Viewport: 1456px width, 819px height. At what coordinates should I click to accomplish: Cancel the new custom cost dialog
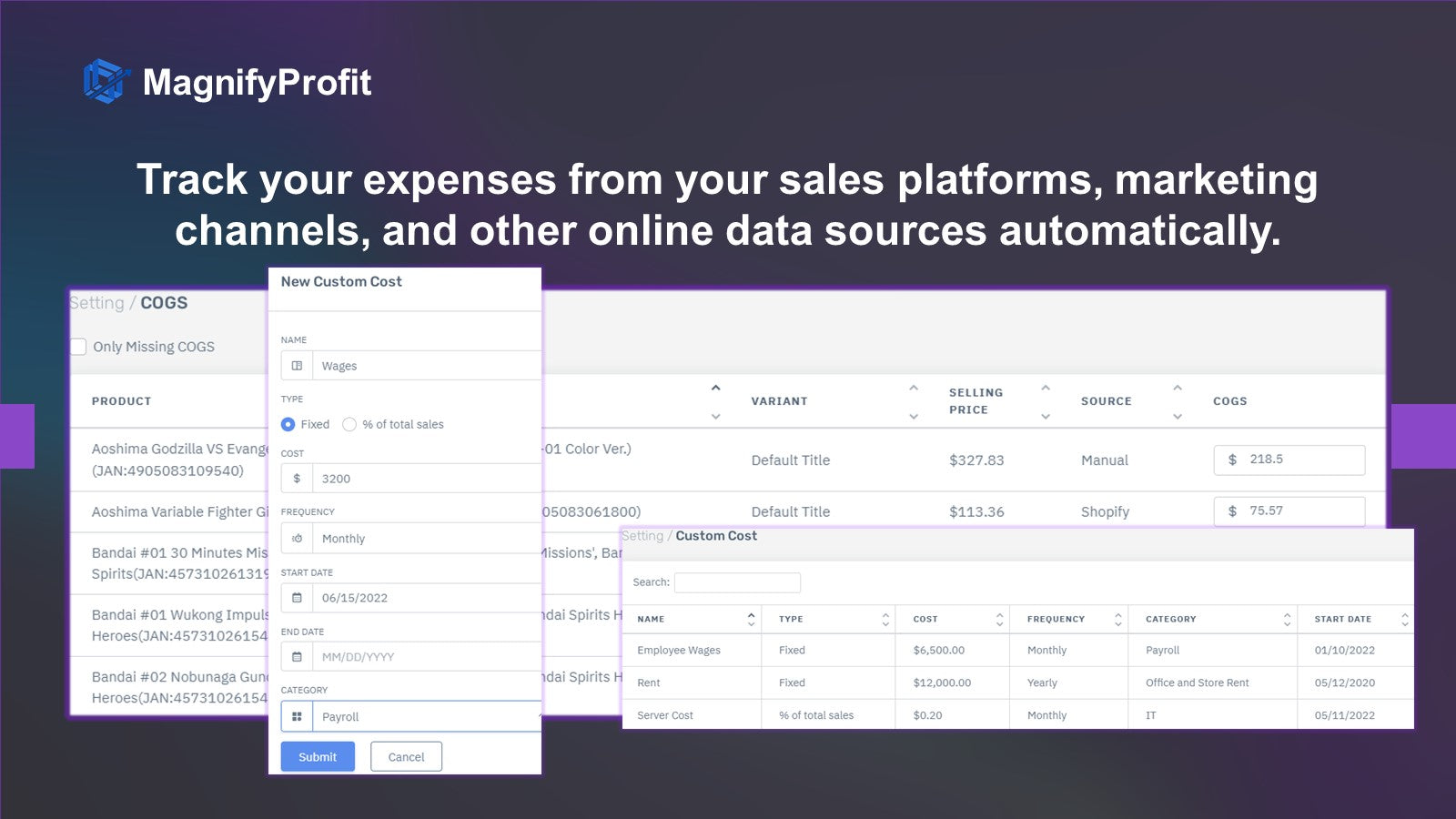(406, 756)
